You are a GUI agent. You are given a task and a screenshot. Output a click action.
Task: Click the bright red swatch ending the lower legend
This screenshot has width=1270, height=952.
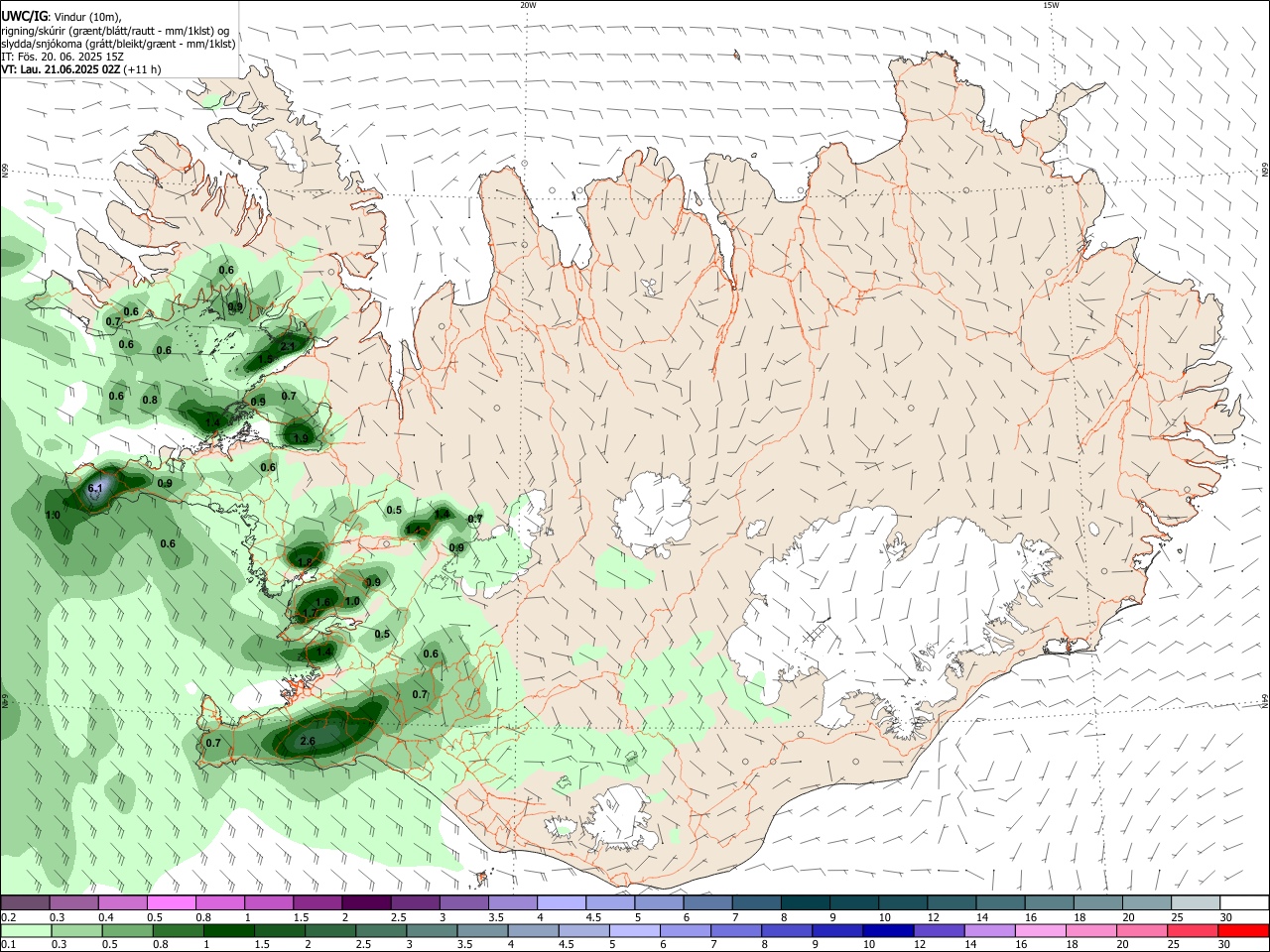1243,930
